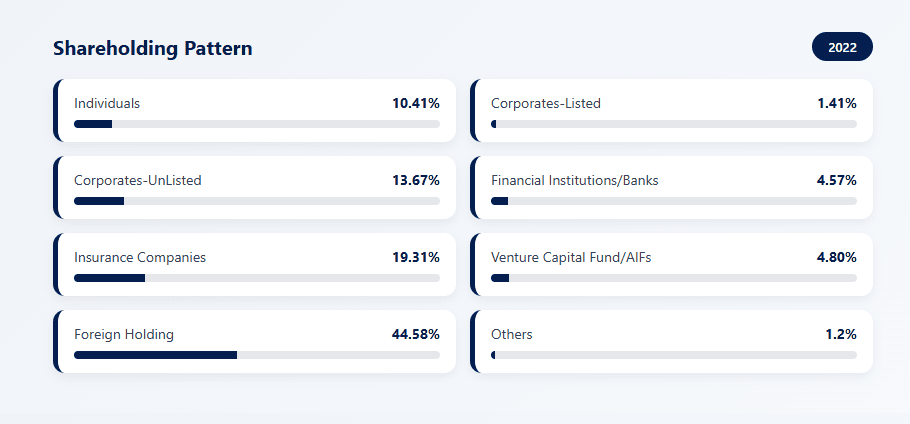910x424 pixels.
Task: Click the Corporates-UnListed label
Action: [137, 180]
